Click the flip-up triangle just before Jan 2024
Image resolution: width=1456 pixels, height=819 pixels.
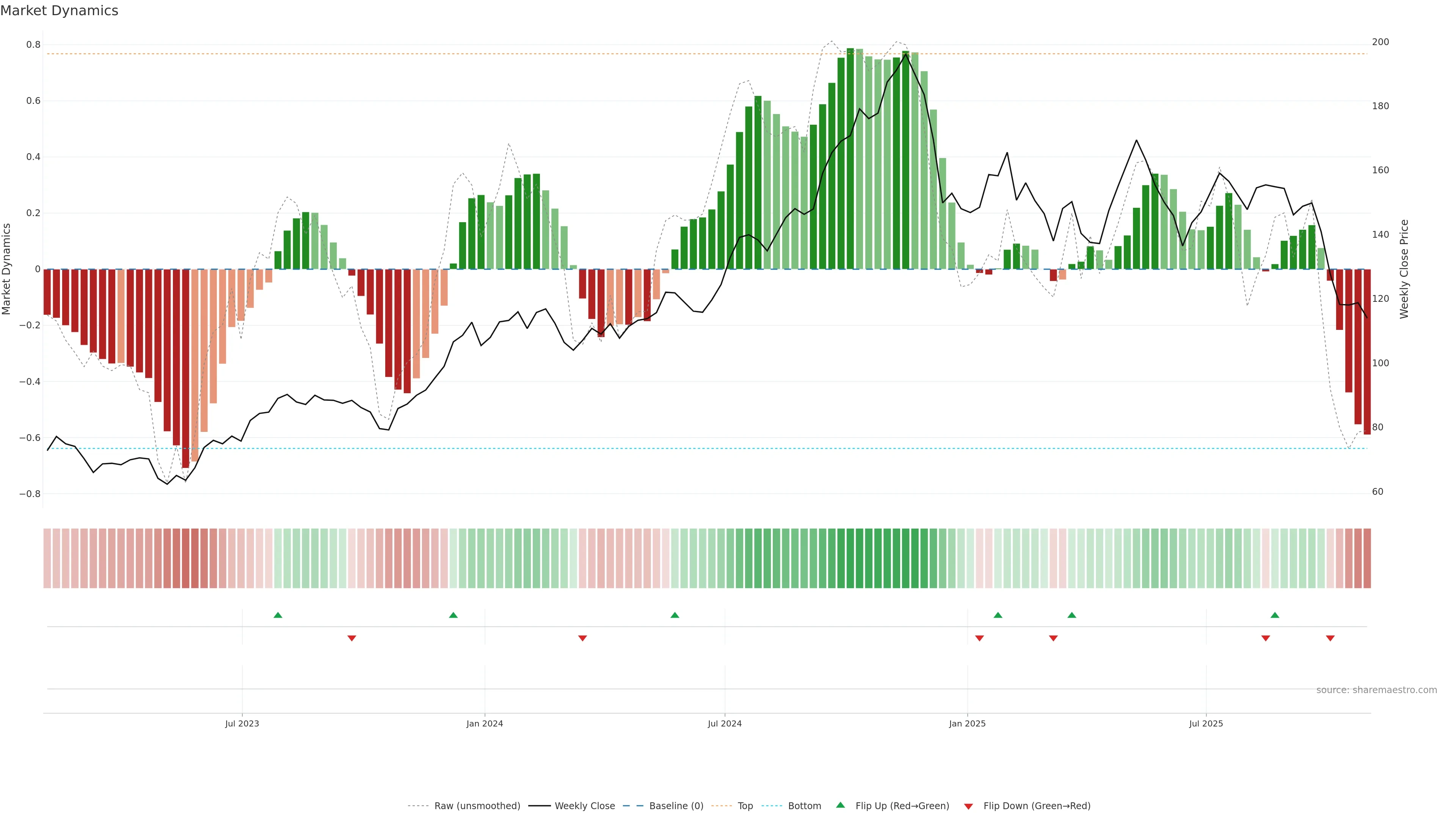click(453, 615)
